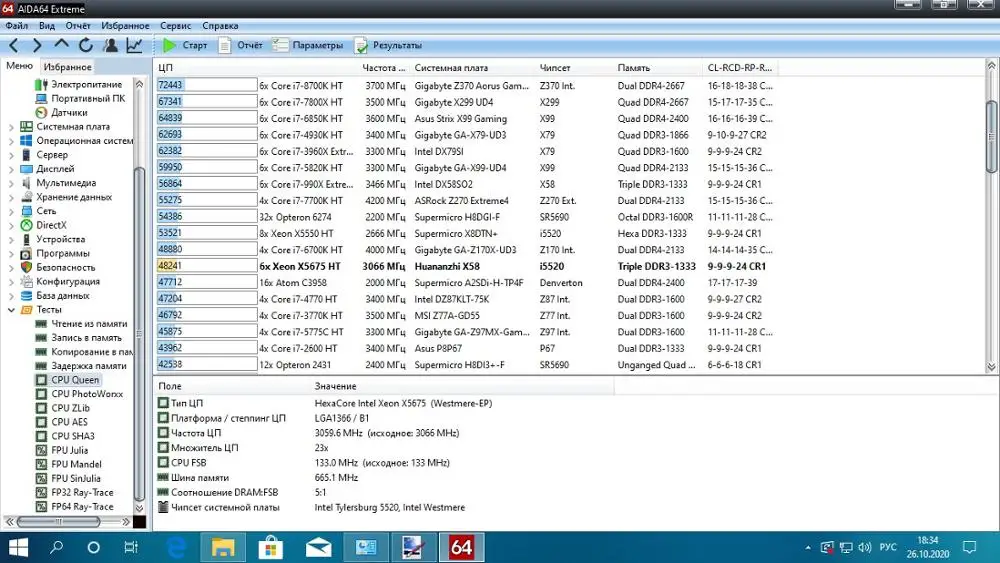Sort by the ЦП column header
The image size is (1000, 563).
tap(256, 68)
